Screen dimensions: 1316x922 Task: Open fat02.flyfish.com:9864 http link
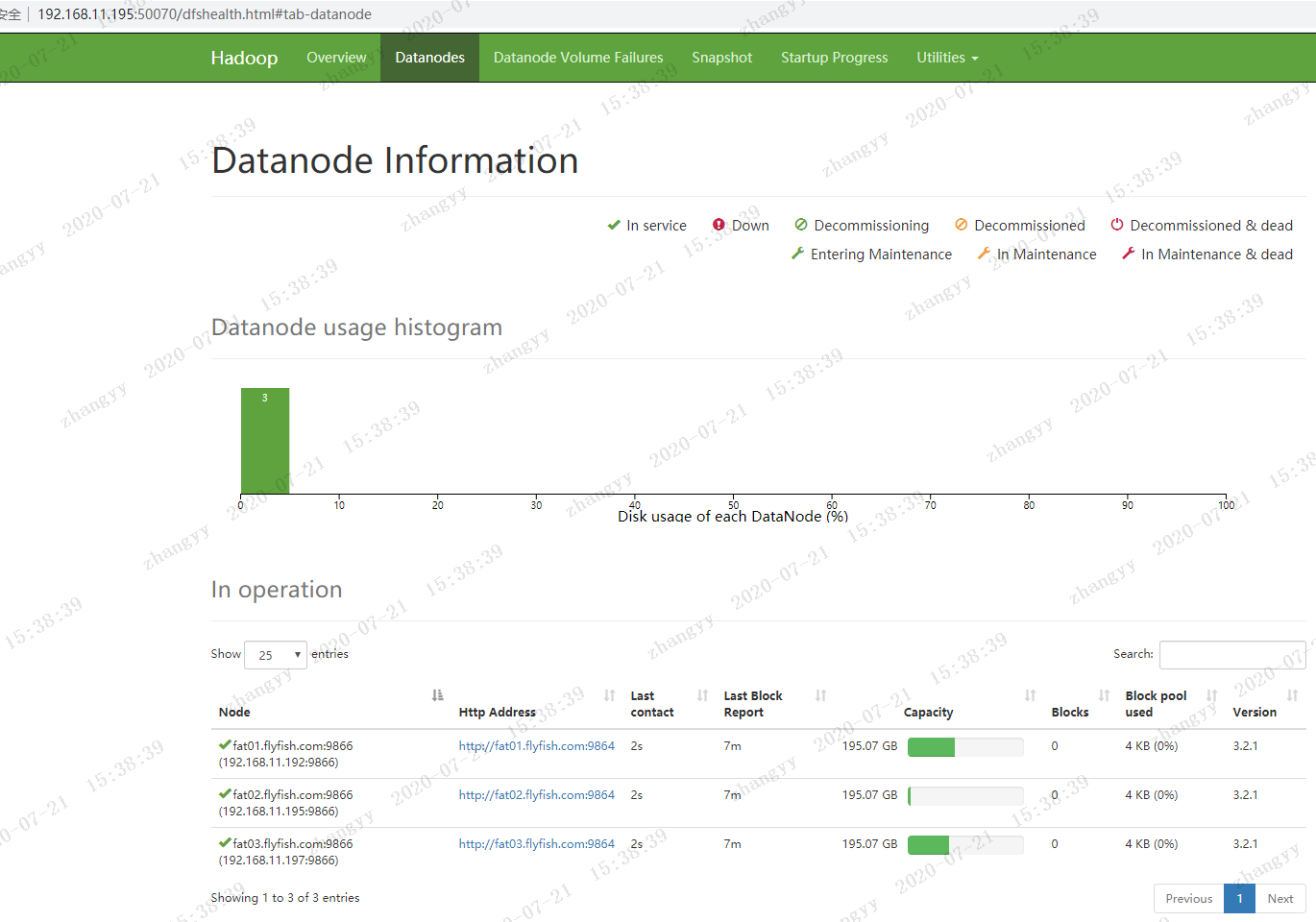click(x=537, y=795)
